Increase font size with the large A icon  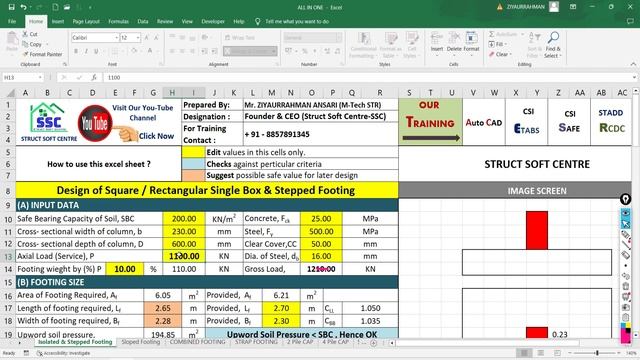click(x=147, y=38)
